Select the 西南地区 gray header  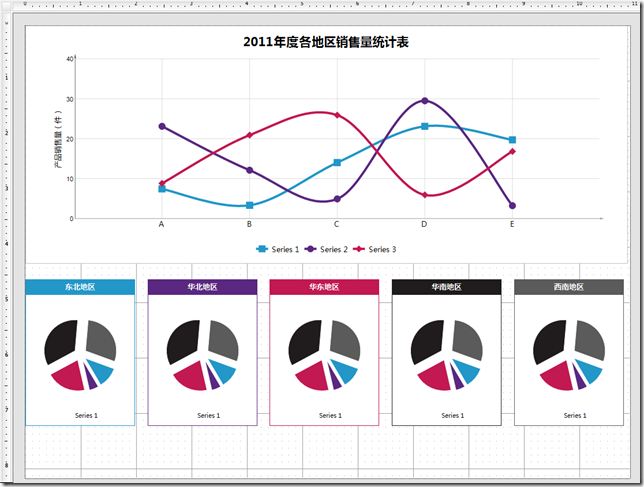tap(569, 287)
